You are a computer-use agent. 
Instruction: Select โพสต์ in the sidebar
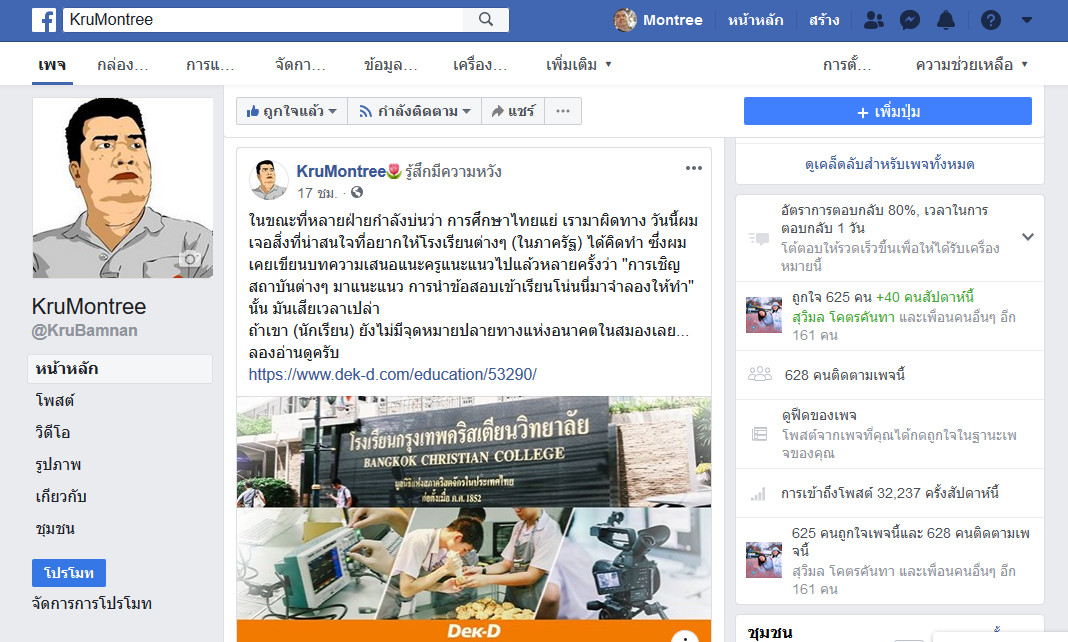[55, 400]
